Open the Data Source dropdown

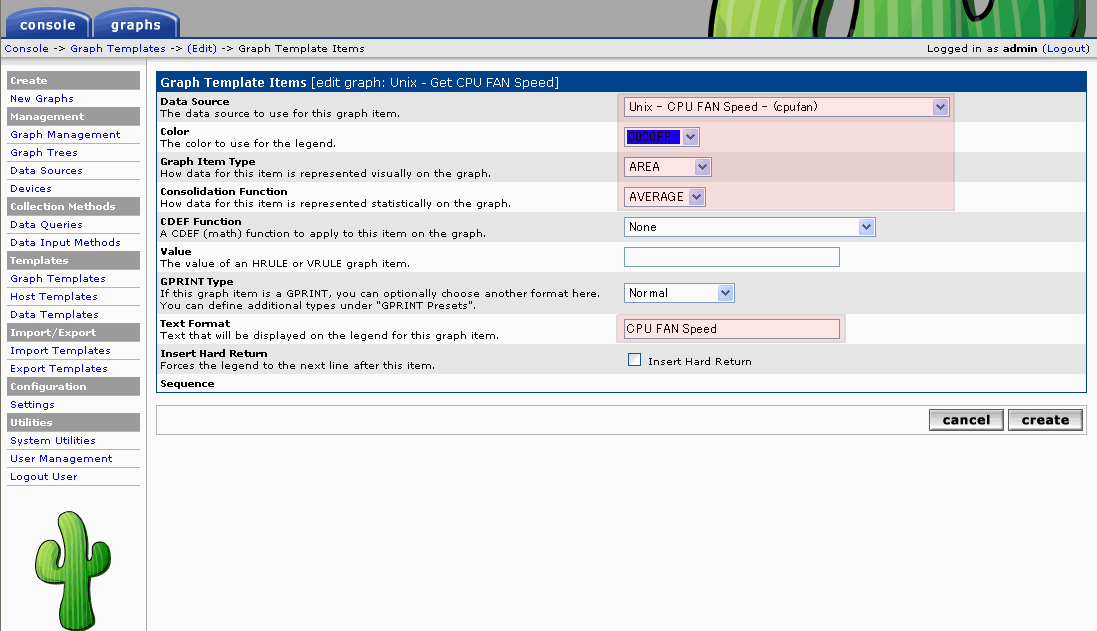[786, 107]
